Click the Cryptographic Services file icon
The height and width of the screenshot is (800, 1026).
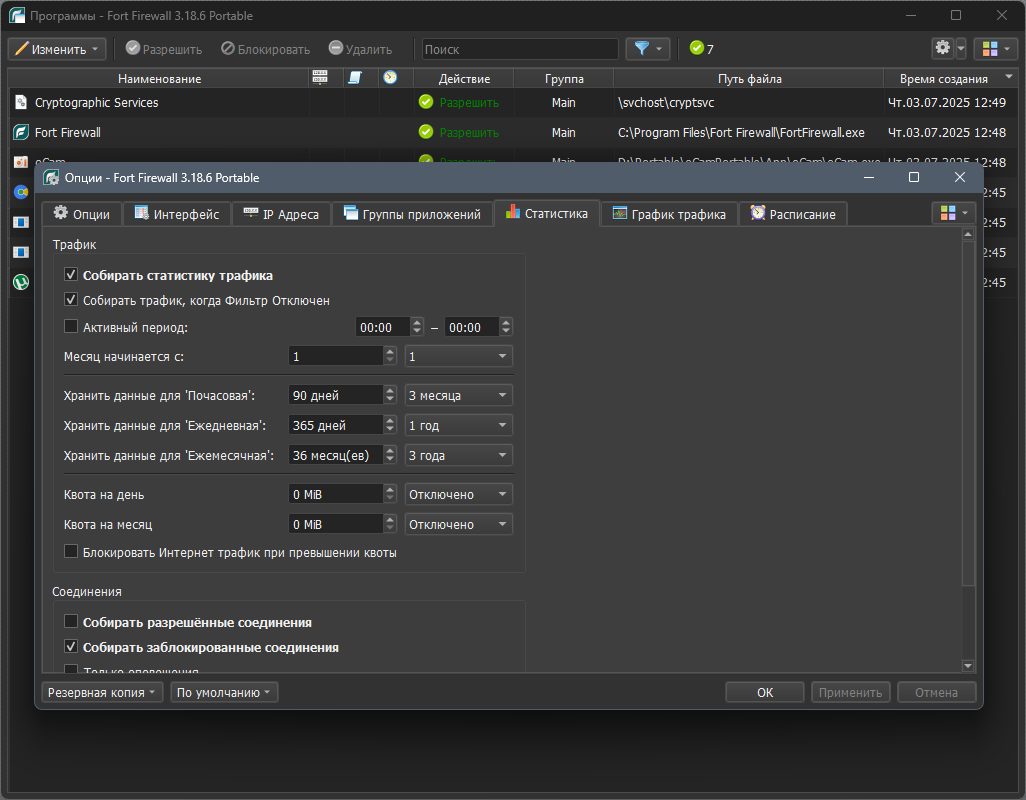[x=21, y=102]
